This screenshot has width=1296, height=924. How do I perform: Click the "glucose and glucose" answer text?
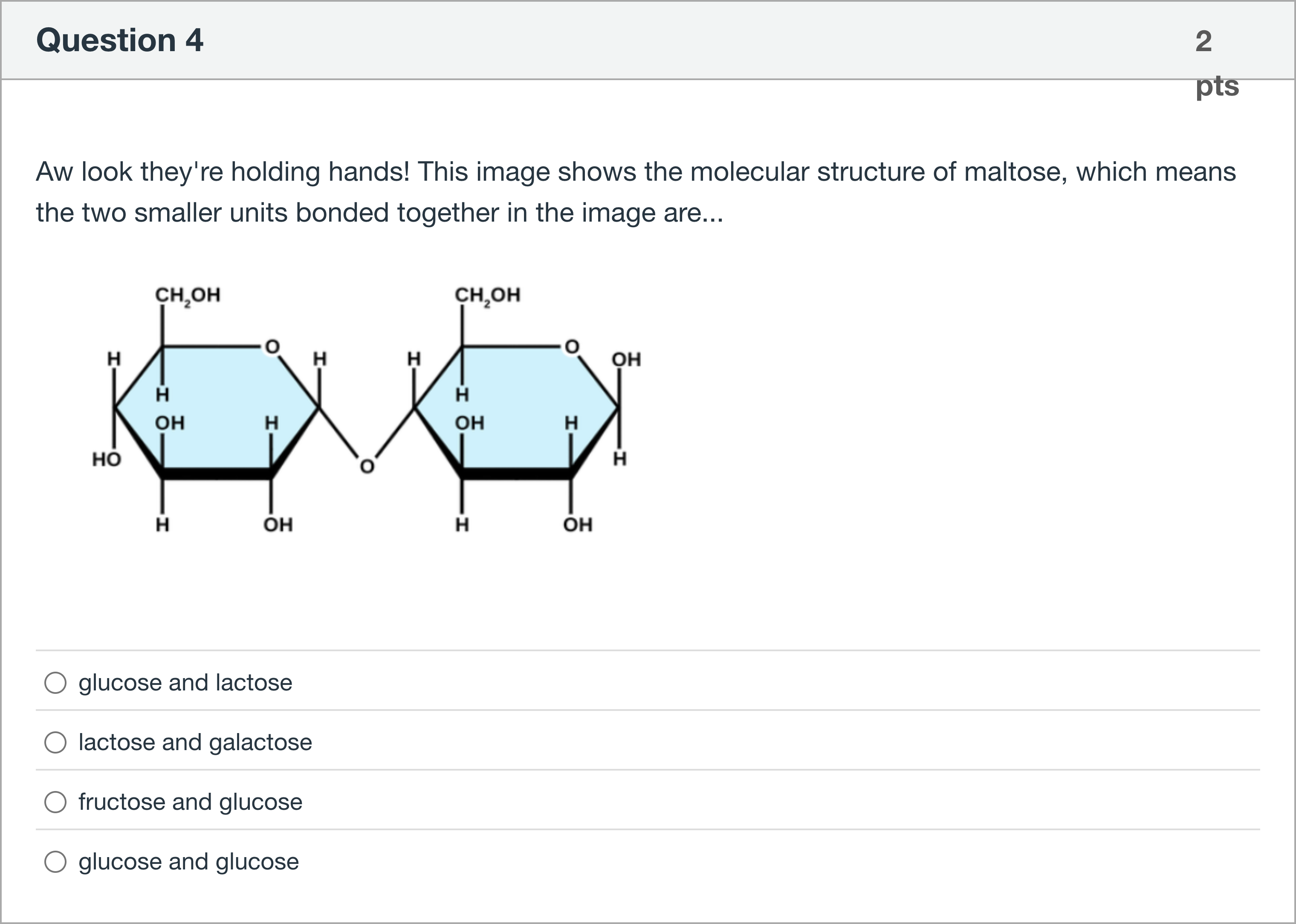pos(188,861)
